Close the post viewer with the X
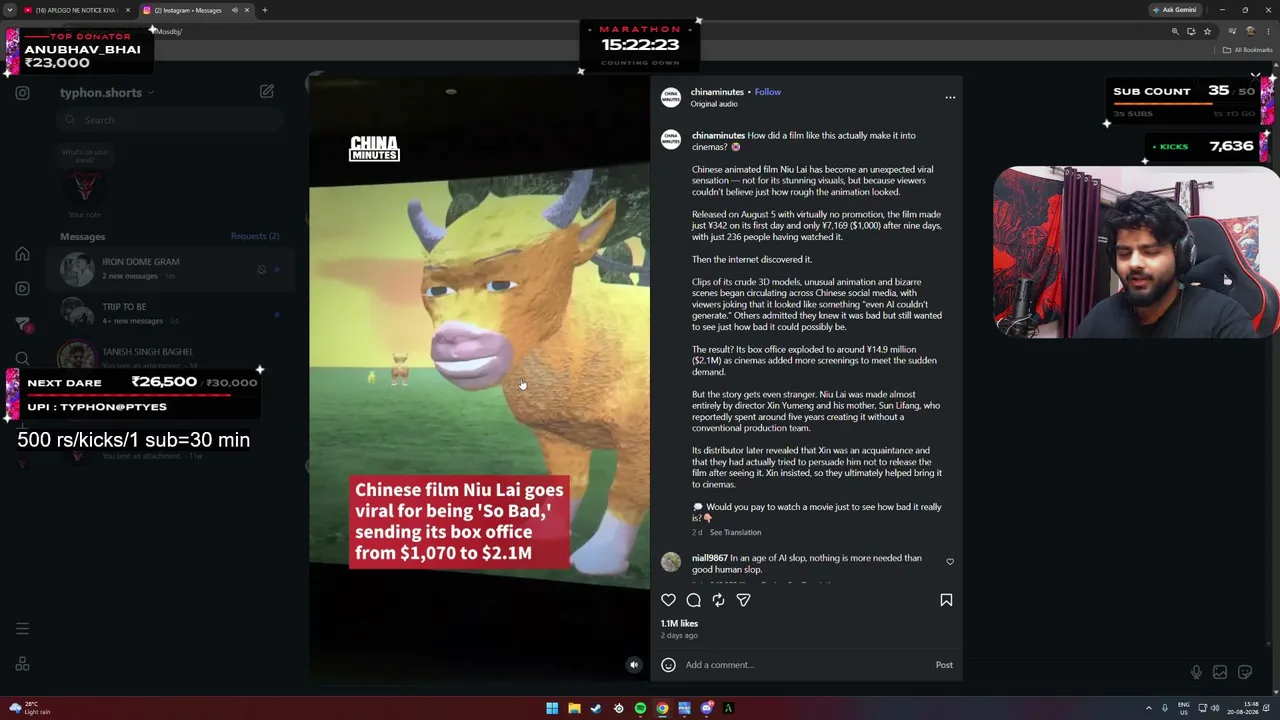The width and height of the screenshot is (1280, 720). [1255, 76]
